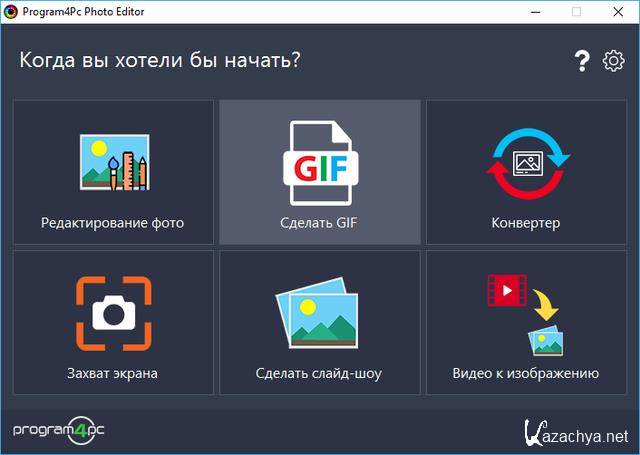Choose the 'Конвертер' label

[526, 223]
